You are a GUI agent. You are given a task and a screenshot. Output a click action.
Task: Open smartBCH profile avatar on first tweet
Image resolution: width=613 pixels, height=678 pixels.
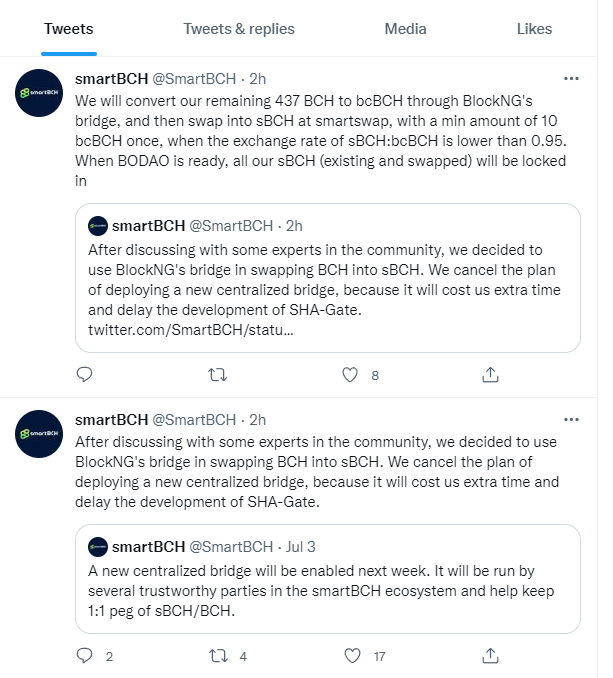(39, 93)
